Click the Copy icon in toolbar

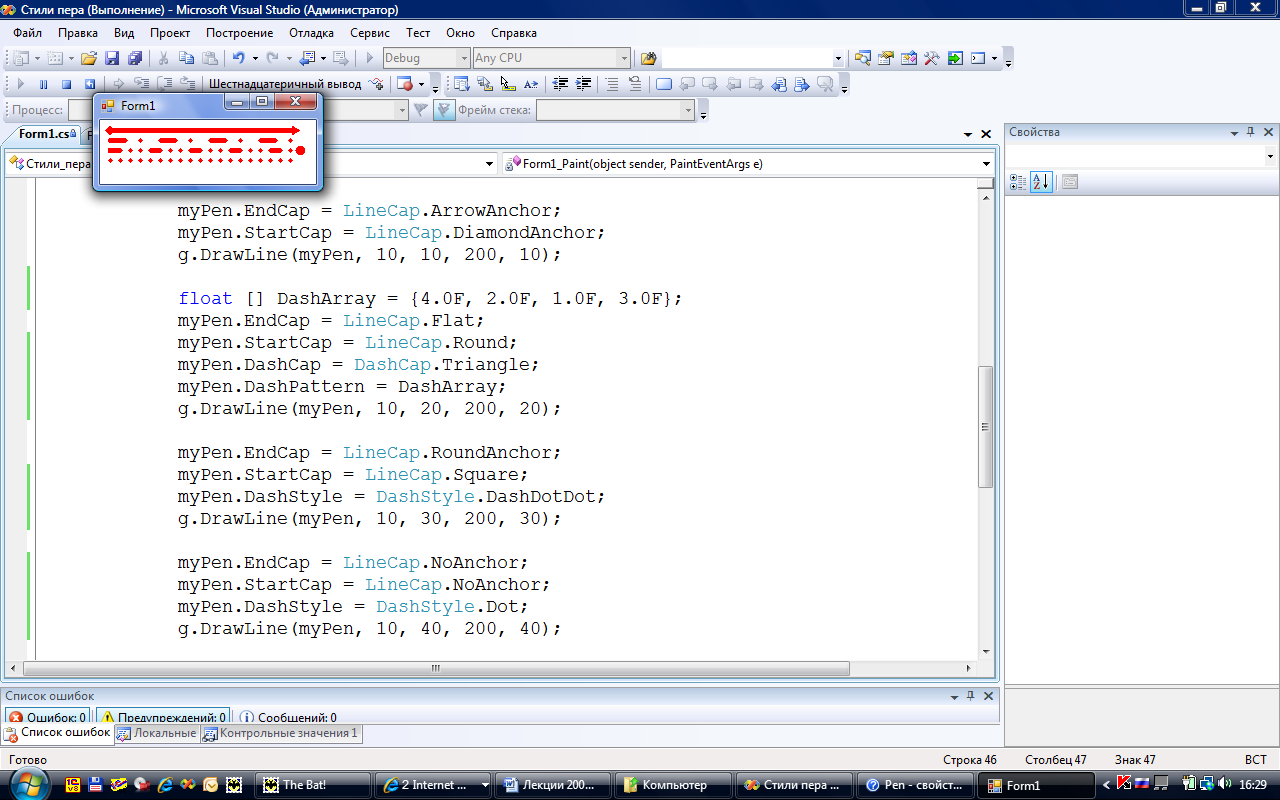187,58
